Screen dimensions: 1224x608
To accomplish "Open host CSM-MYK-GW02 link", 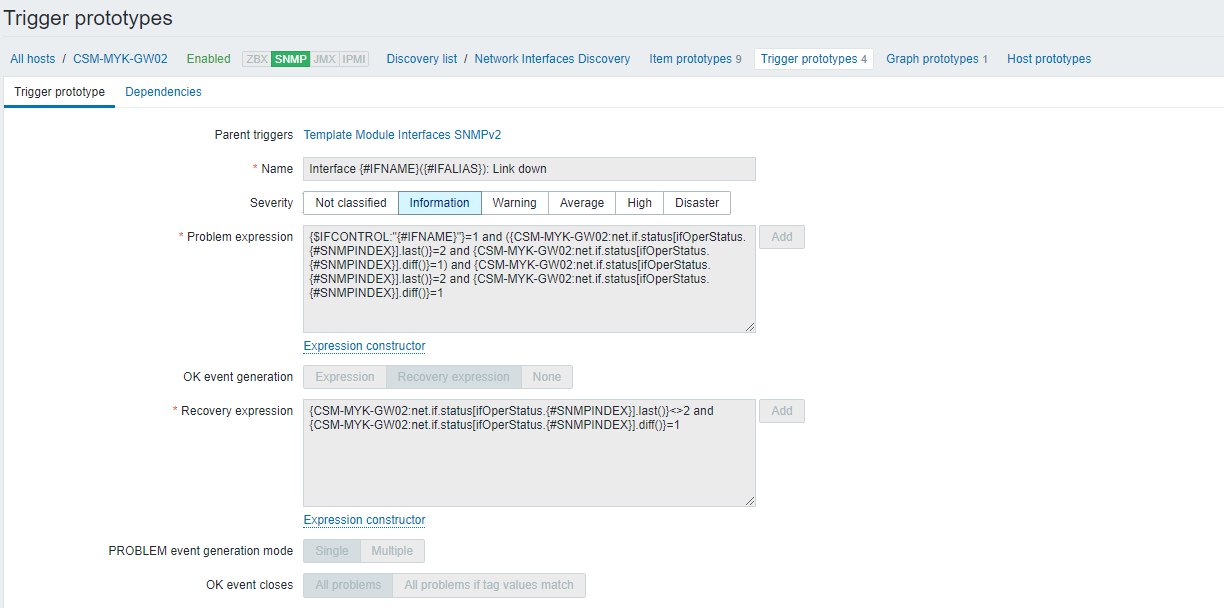I will tap(120, 59).
